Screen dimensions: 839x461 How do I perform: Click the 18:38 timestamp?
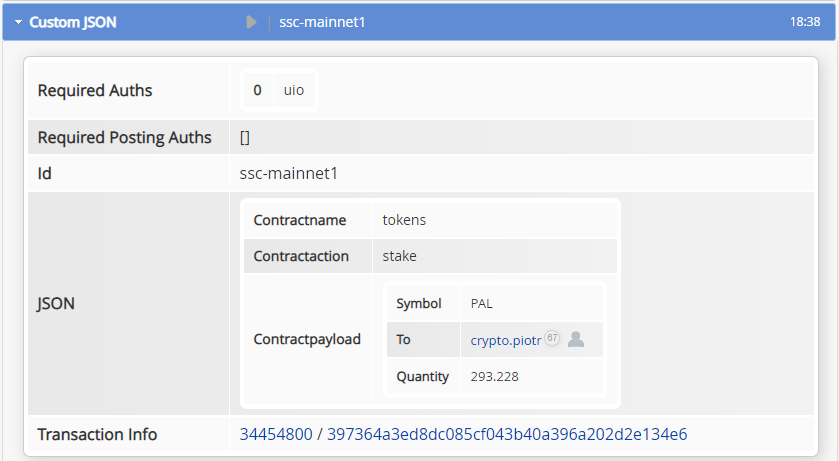point(805,22)
